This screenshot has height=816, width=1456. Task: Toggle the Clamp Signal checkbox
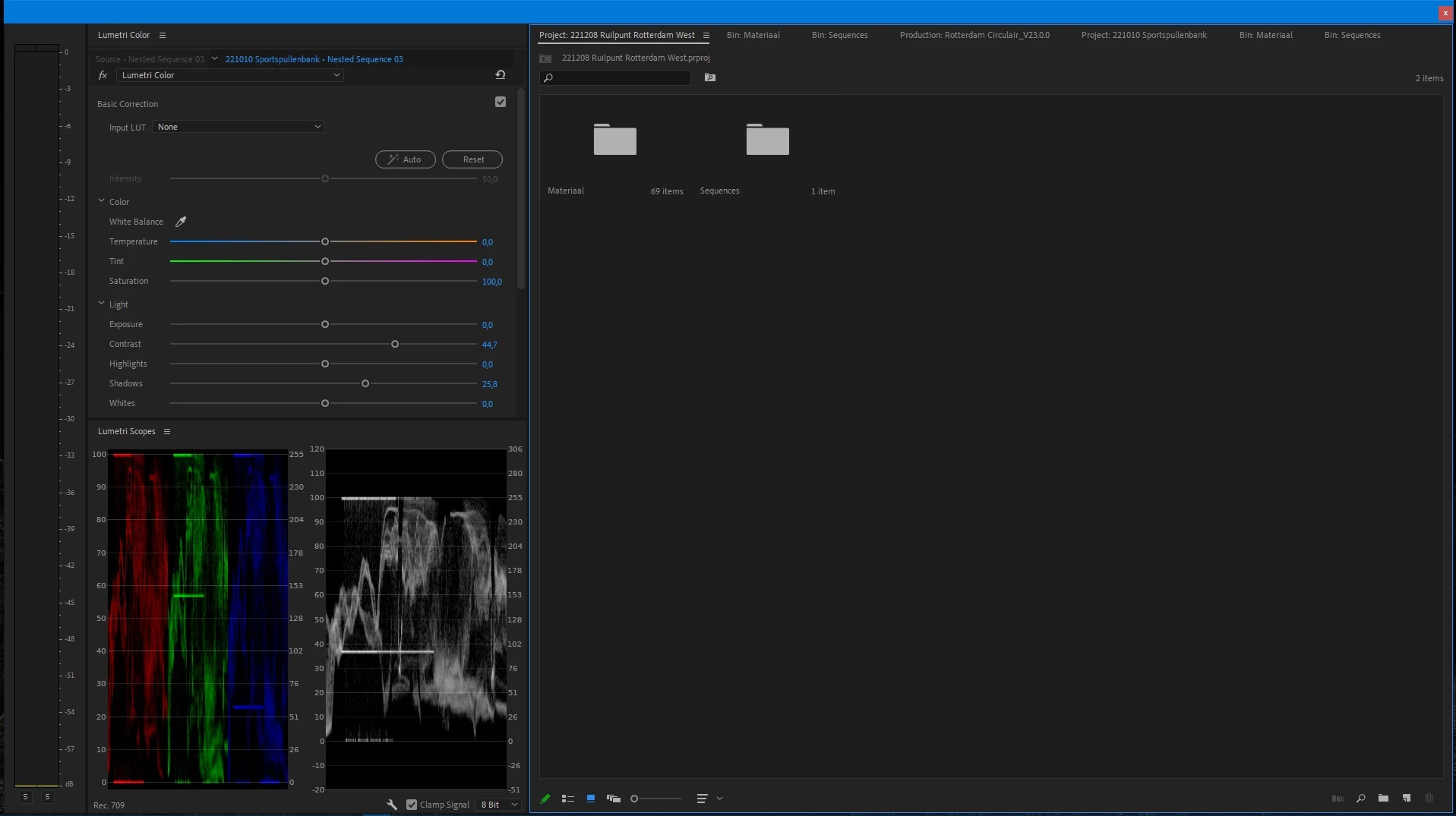(412, 805)
